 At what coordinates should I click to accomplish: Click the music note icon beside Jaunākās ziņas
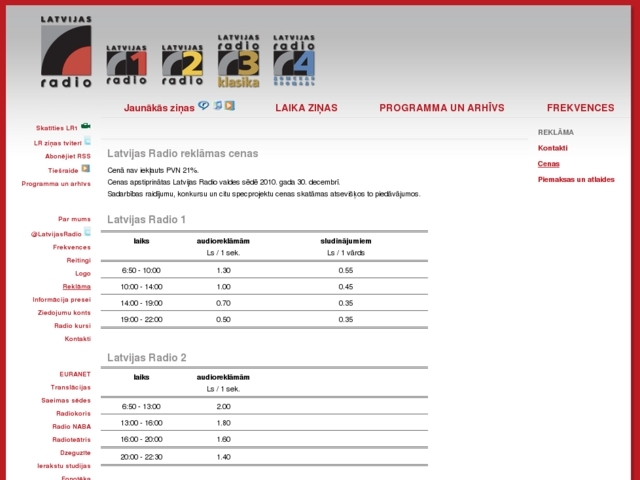(x=218, y=106)
